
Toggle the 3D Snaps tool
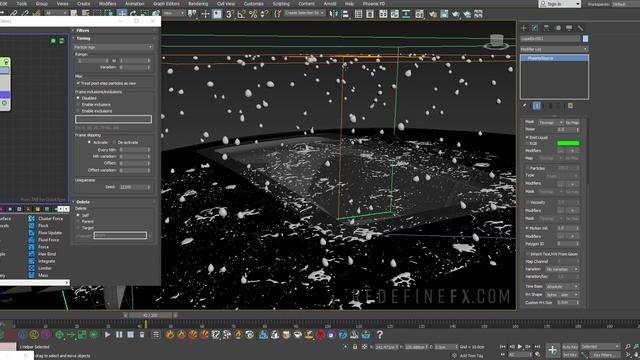(x=230, y=14)
